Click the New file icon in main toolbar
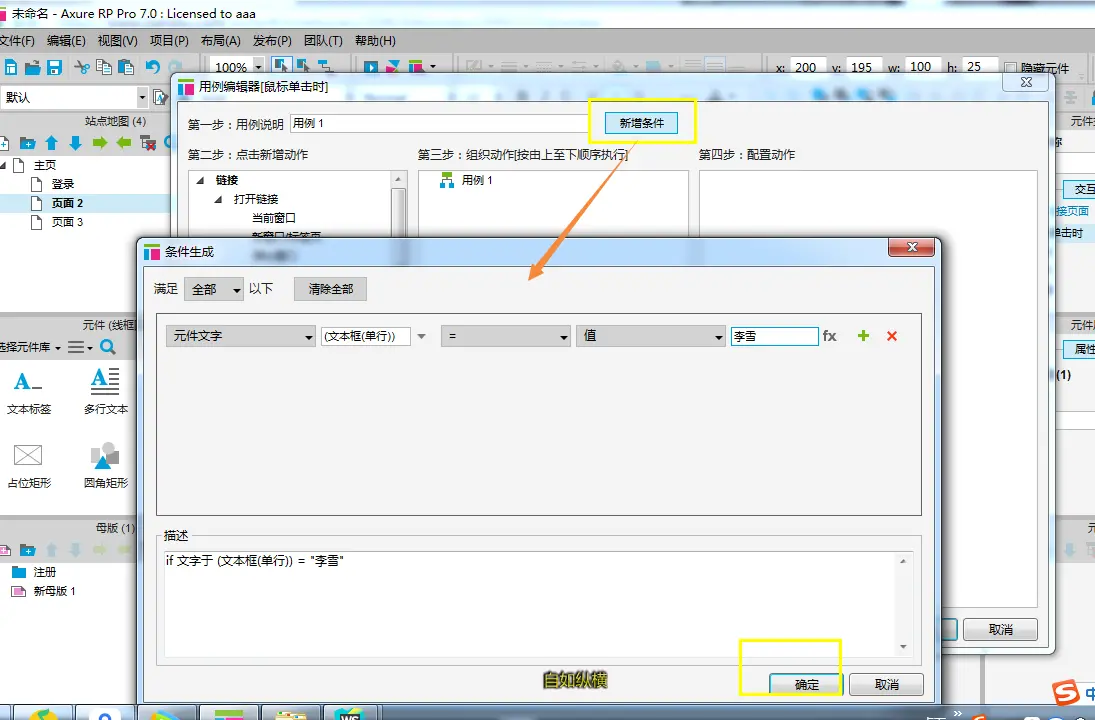Viewport: 1095px width, 720px height. coord(10,67)
